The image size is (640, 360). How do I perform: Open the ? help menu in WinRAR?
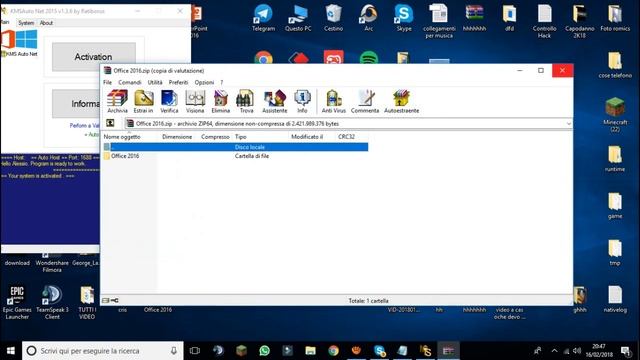(222, 82)
